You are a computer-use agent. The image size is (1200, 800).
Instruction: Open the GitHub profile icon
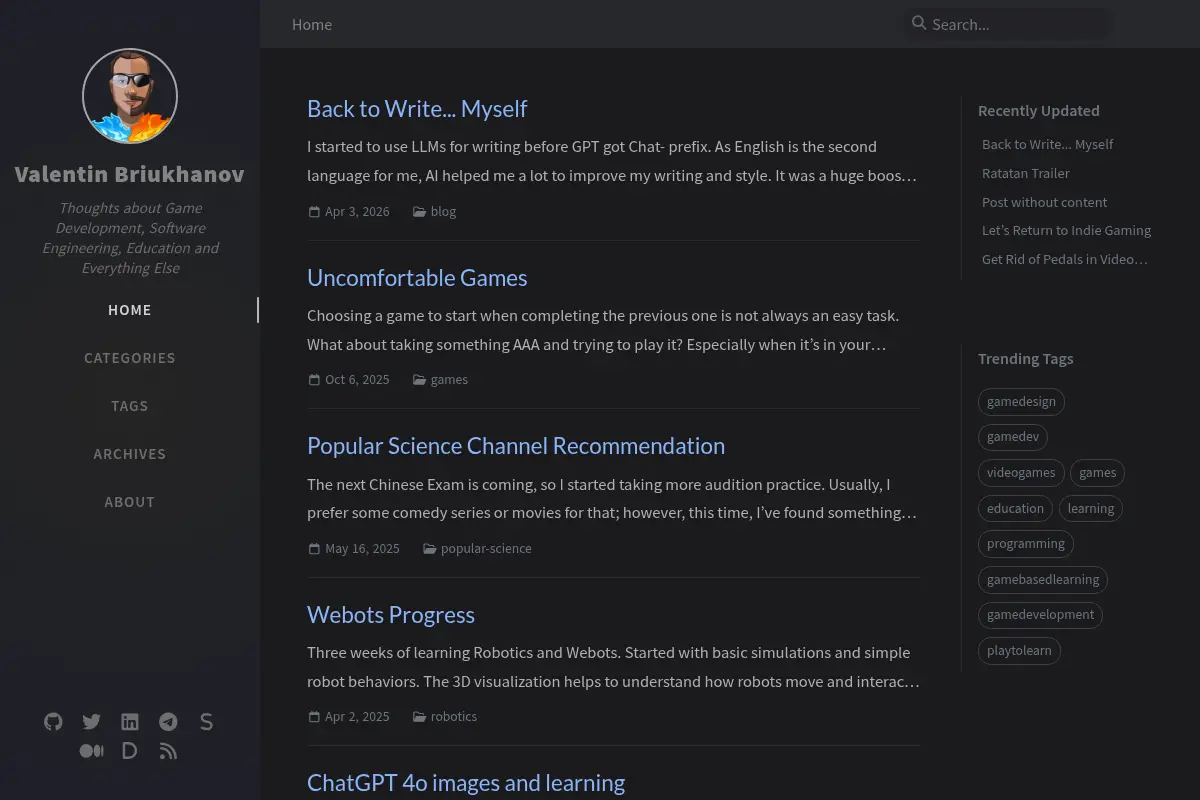pos(53,722)
